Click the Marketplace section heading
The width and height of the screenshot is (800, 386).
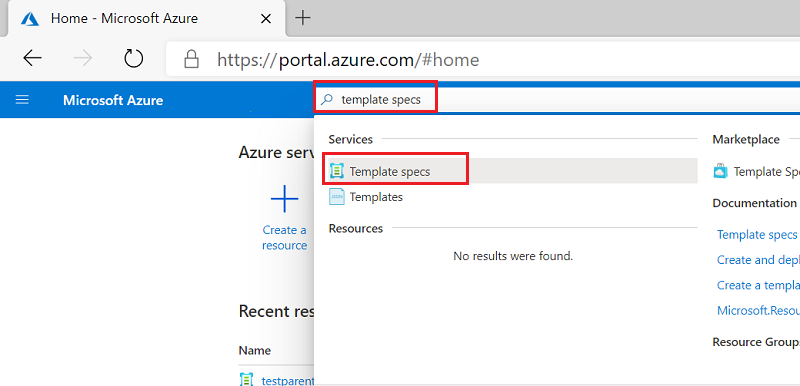(746, 139)
